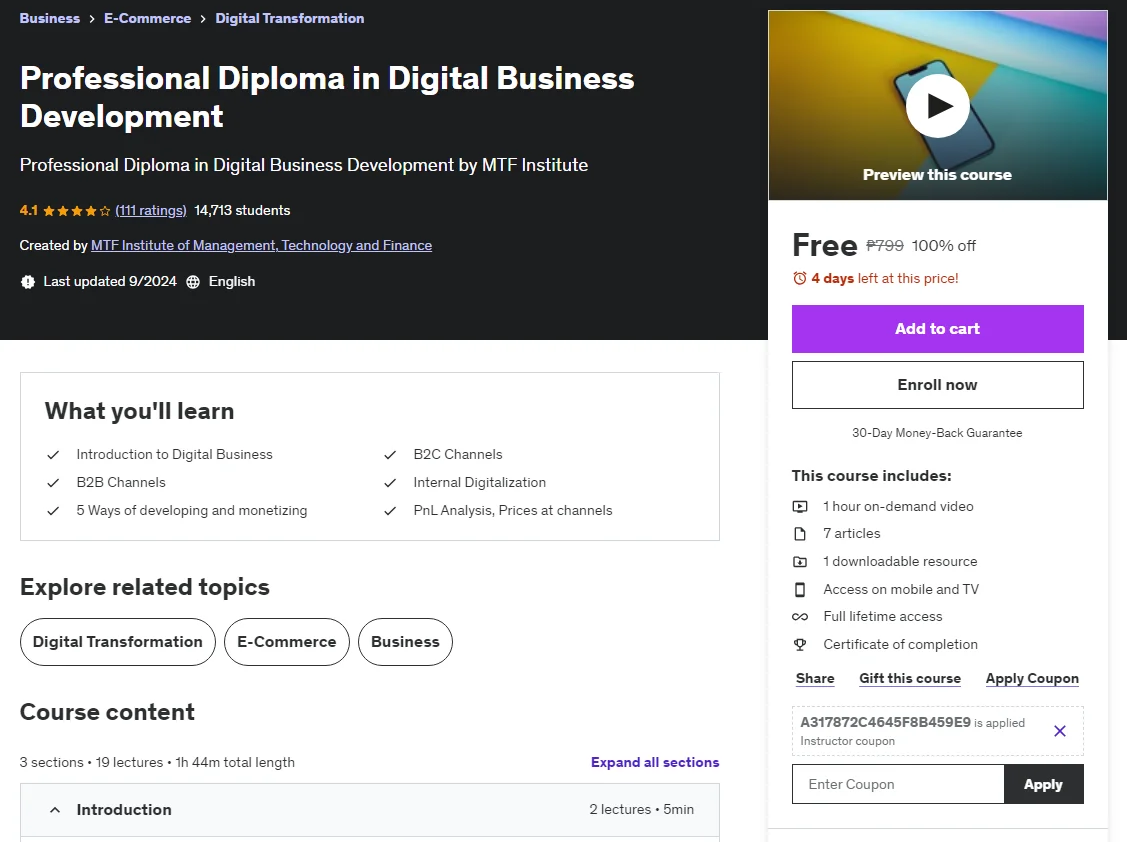Click the downloadable resource icon
Image resolution: width=1127 pixels, height=842 pixels.
point(799,562)
